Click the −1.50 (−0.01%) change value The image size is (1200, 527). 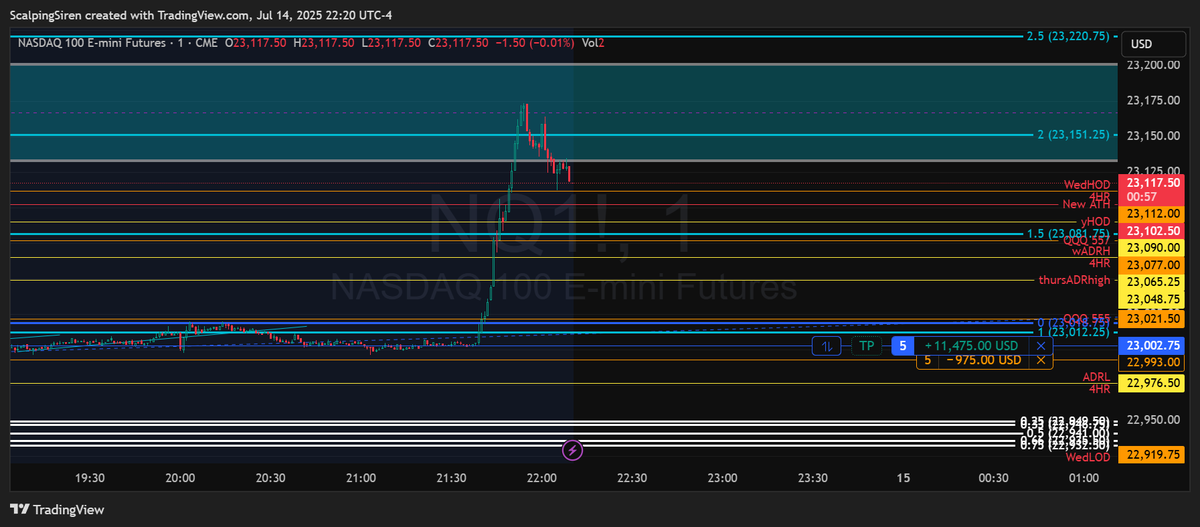point(535,43)
